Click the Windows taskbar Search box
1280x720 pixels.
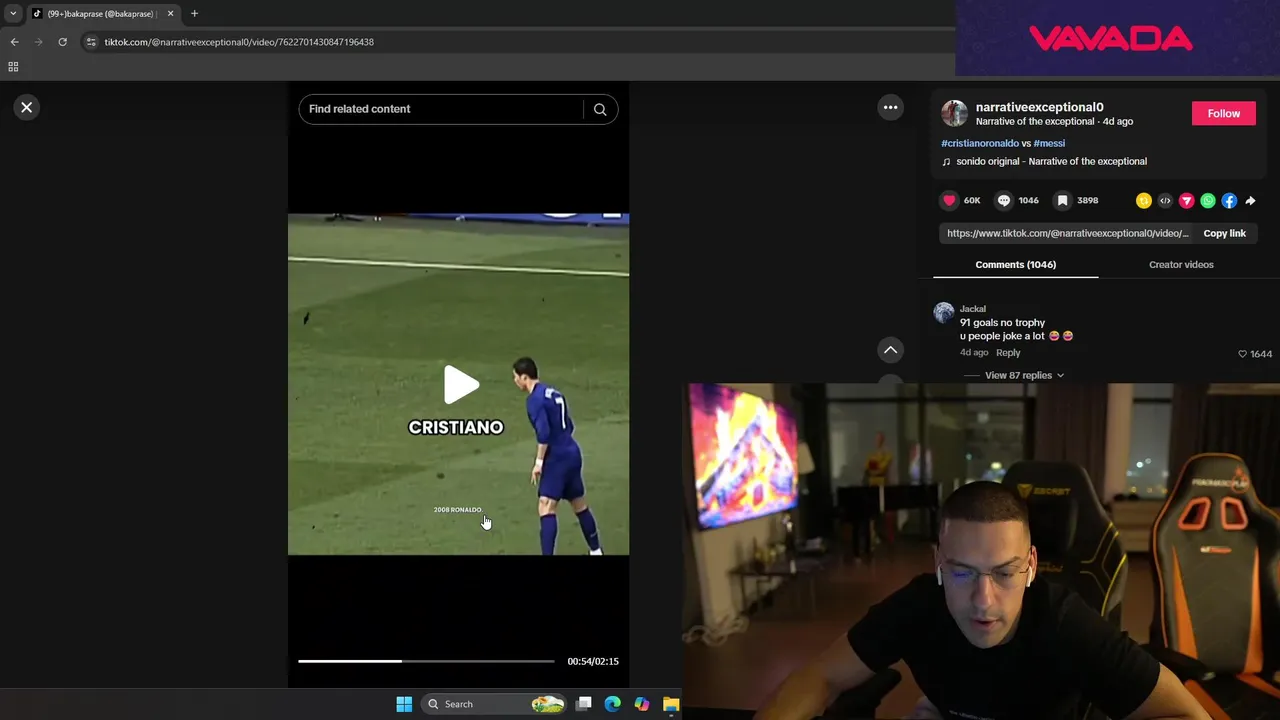(x=493, y=704)
